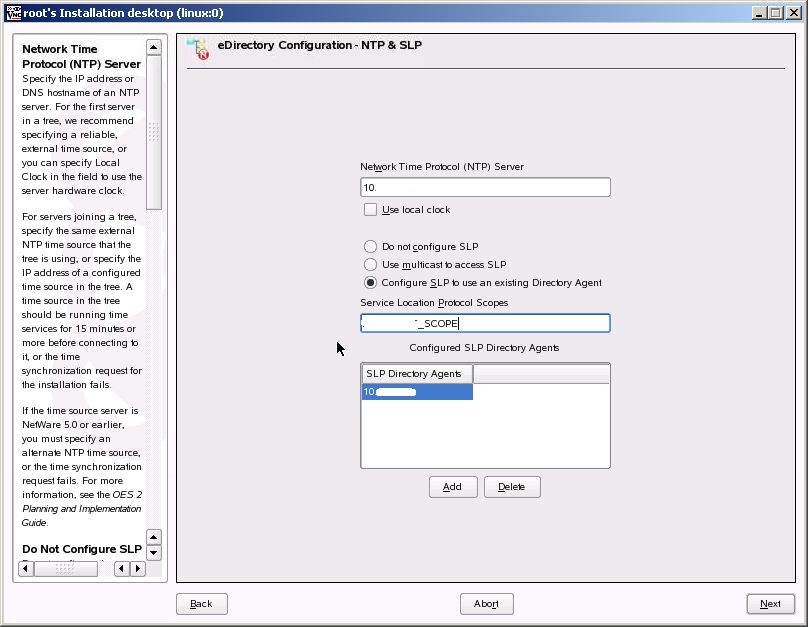Enable the Use local clock checkbox
The image size is (808, 627).
370,210
